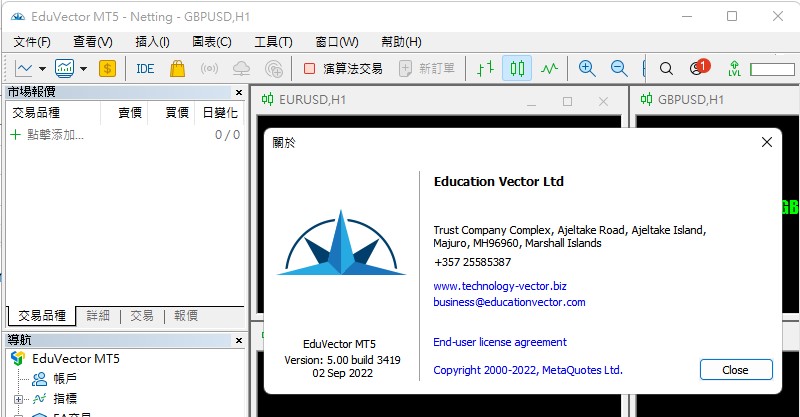Open the search magnifier icon
This screenshot has width=800, height=417.
click(666, 69)
